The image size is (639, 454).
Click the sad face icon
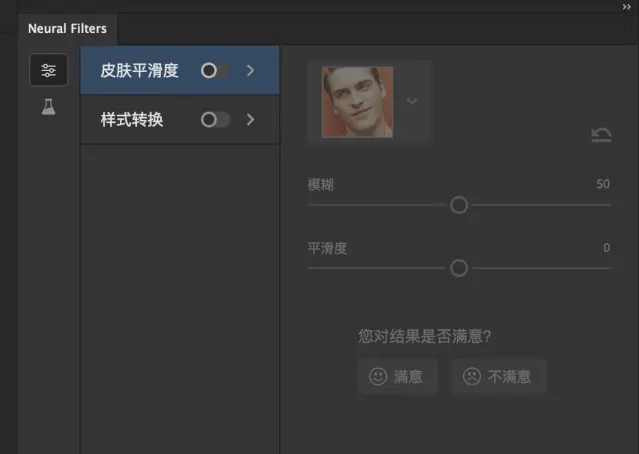tap(472, 376)
